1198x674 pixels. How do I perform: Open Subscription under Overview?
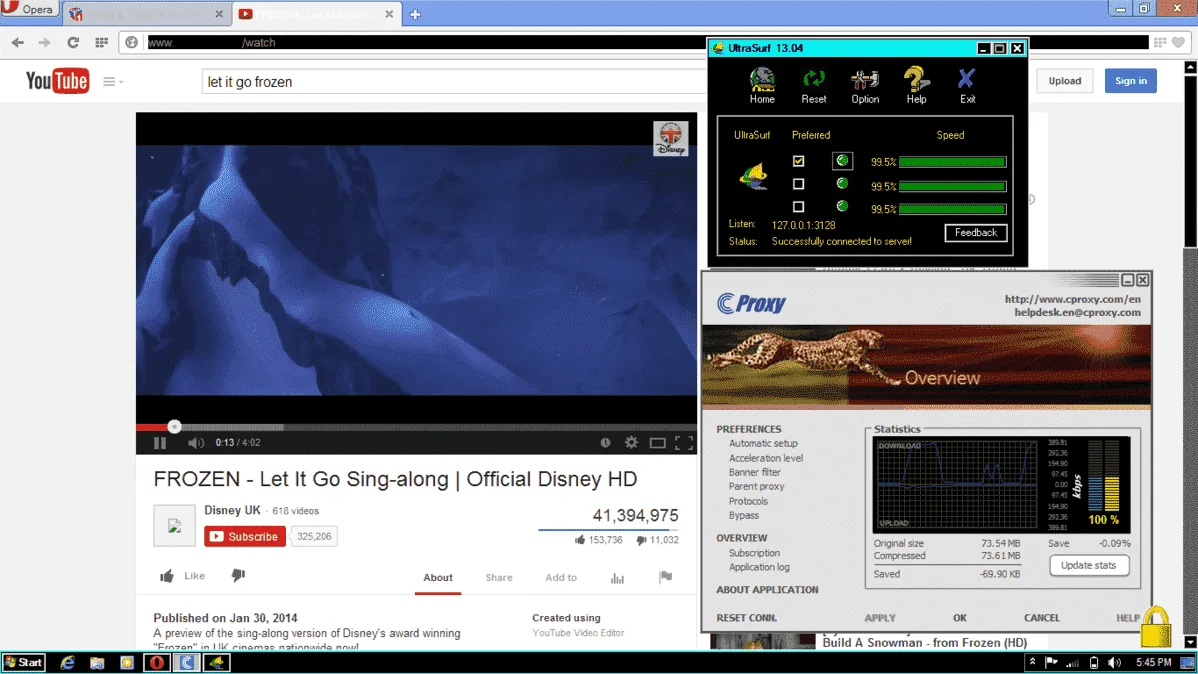click(x=754, y=553)
